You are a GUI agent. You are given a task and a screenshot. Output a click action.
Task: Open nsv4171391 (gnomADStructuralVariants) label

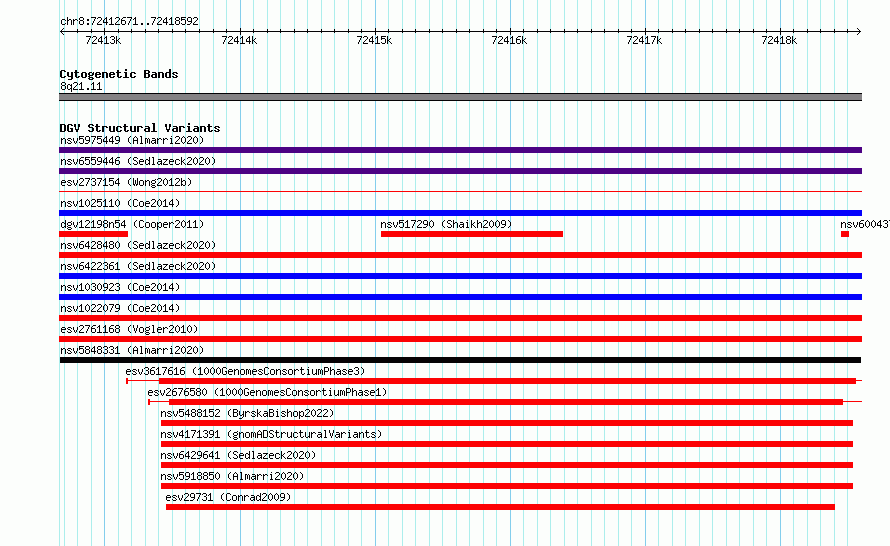pos(271,434)
